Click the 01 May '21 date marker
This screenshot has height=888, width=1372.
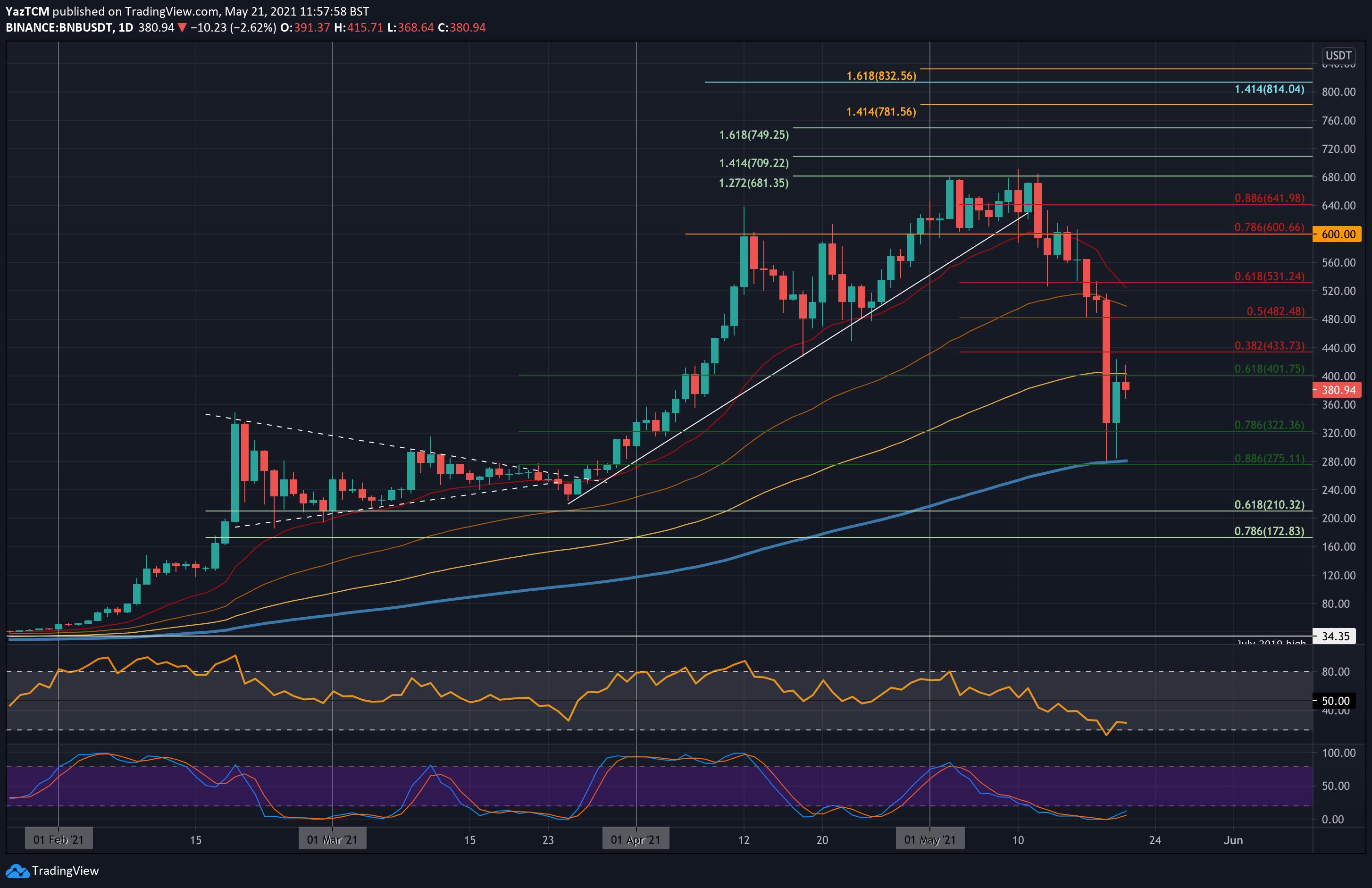929,839
